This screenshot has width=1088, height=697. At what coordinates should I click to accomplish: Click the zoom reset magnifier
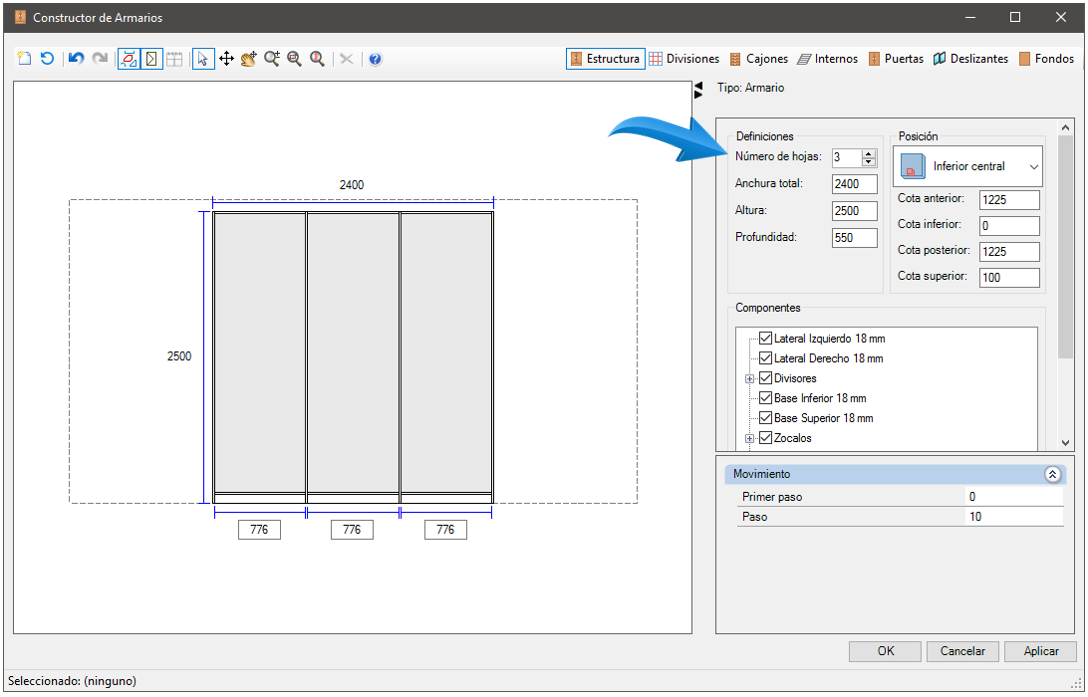(x=317, y=59)
